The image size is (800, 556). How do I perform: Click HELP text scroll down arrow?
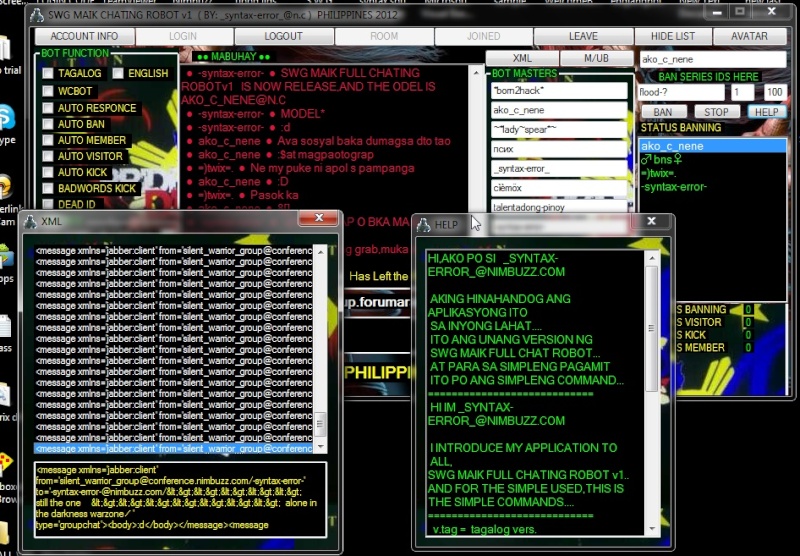click(x=652, y=528)
